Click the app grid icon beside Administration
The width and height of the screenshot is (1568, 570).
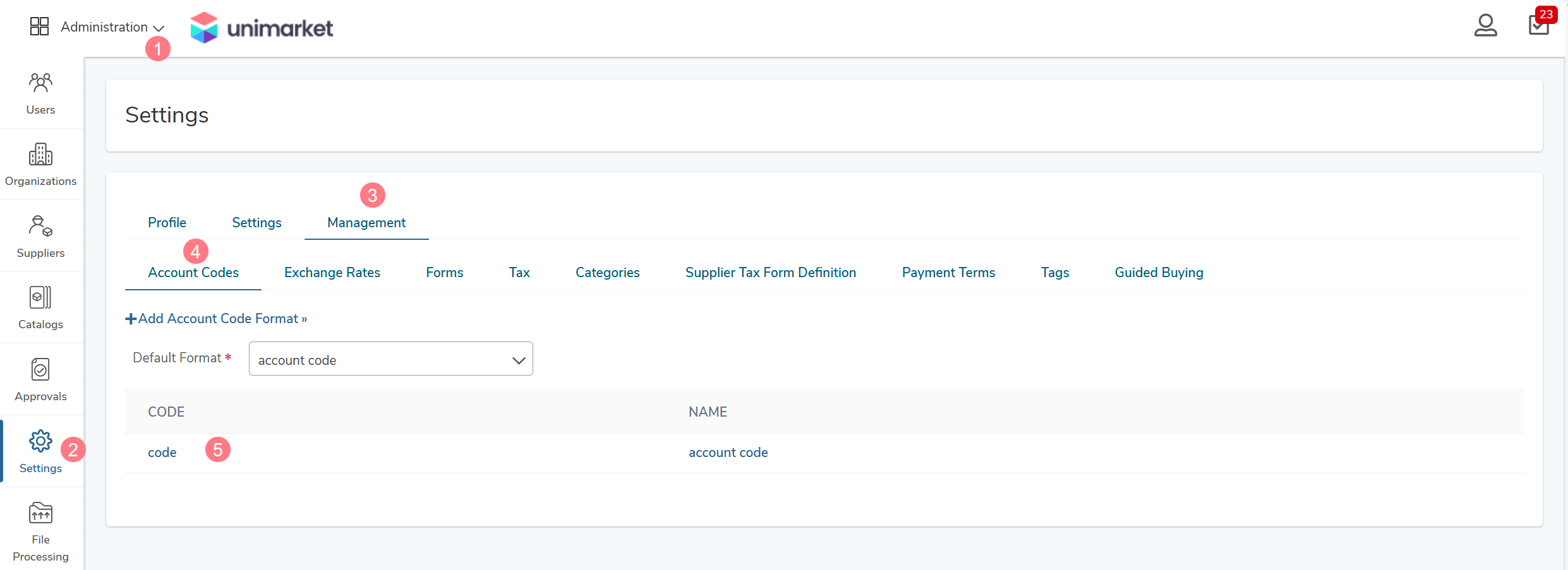(x=39, y=27)
